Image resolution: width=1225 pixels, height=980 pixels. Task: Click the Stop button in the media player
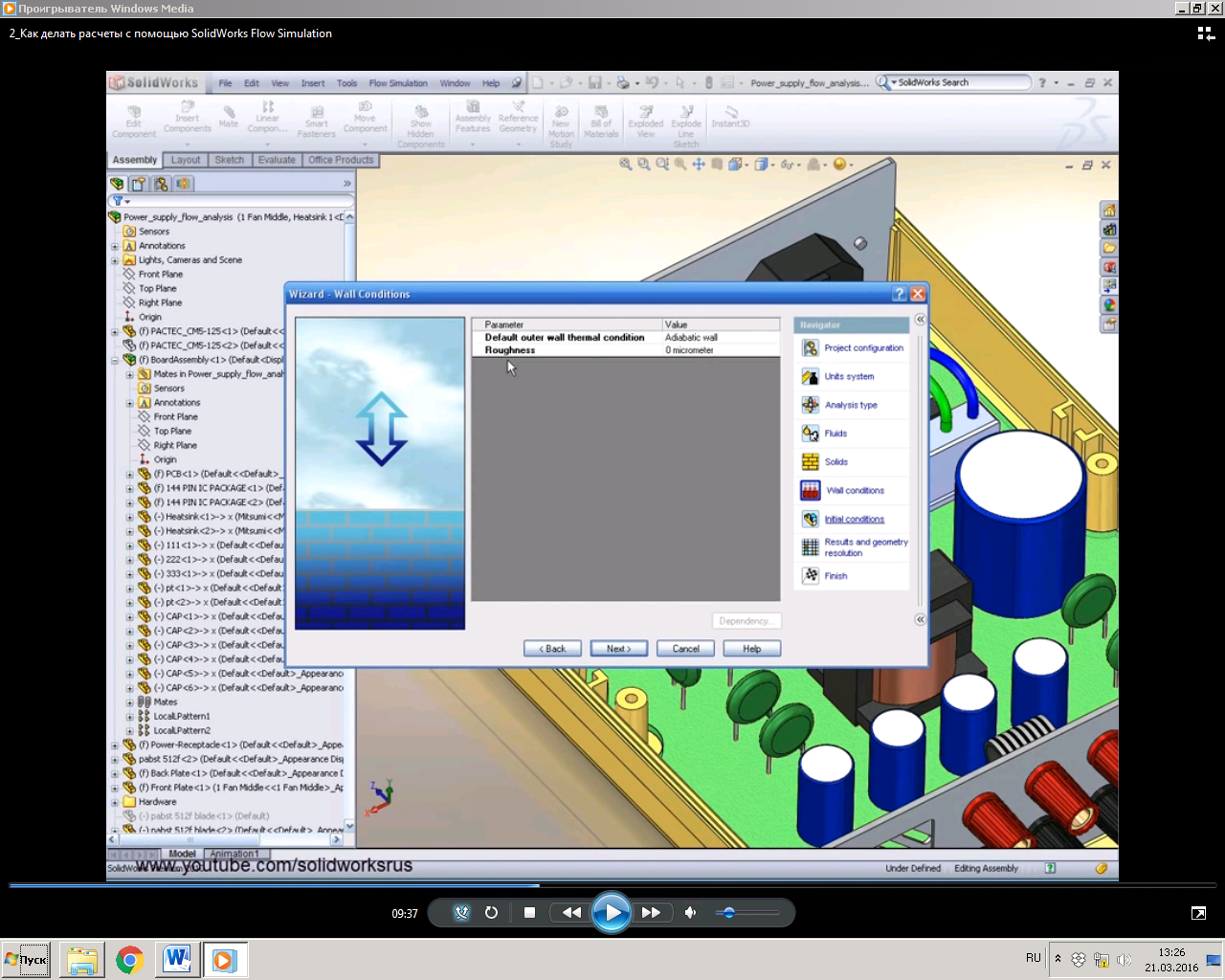click(x=529, y=912)
